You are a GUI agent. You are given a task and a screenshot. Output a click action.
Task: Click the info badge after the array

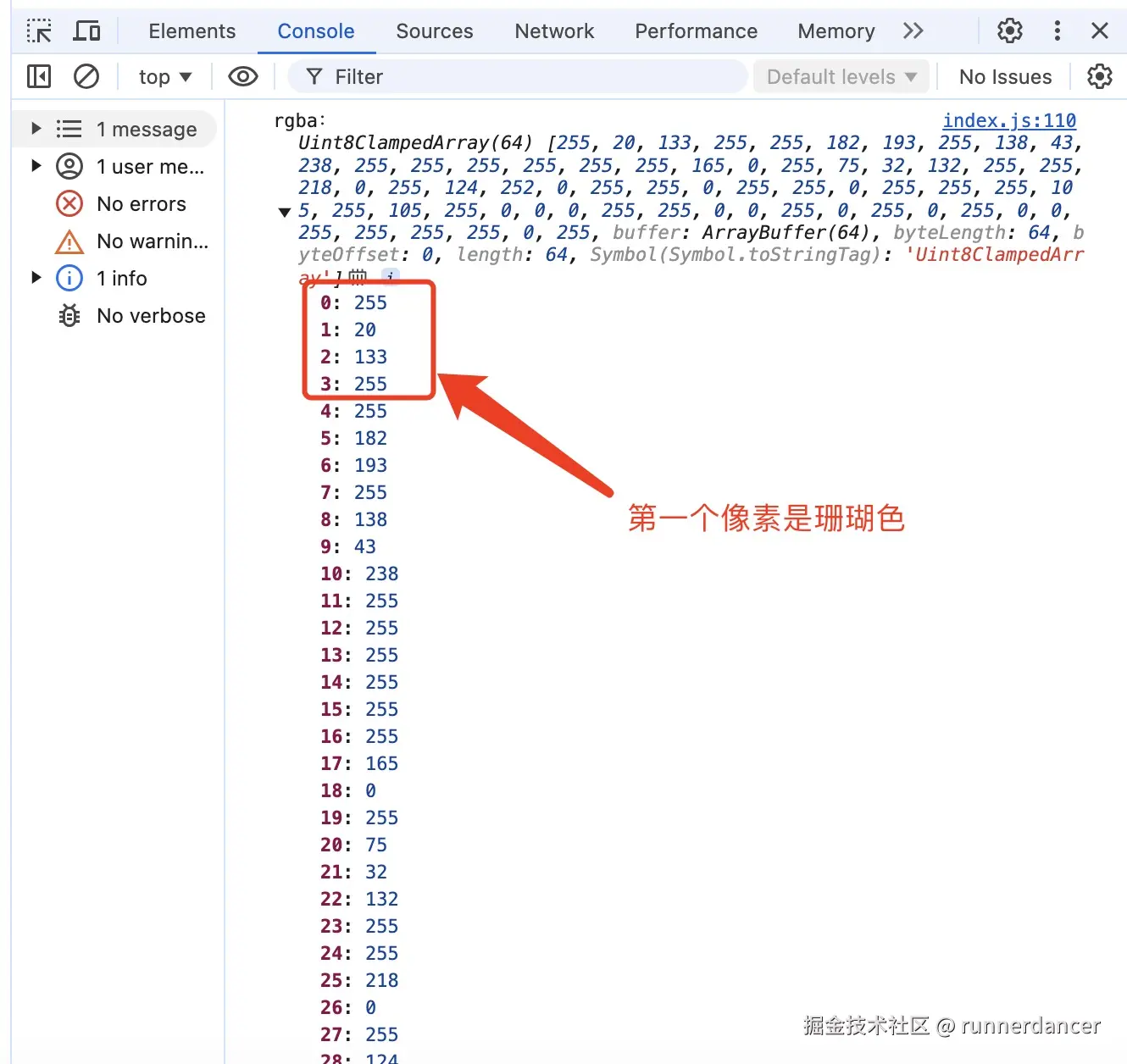click(x=390, y=275)
